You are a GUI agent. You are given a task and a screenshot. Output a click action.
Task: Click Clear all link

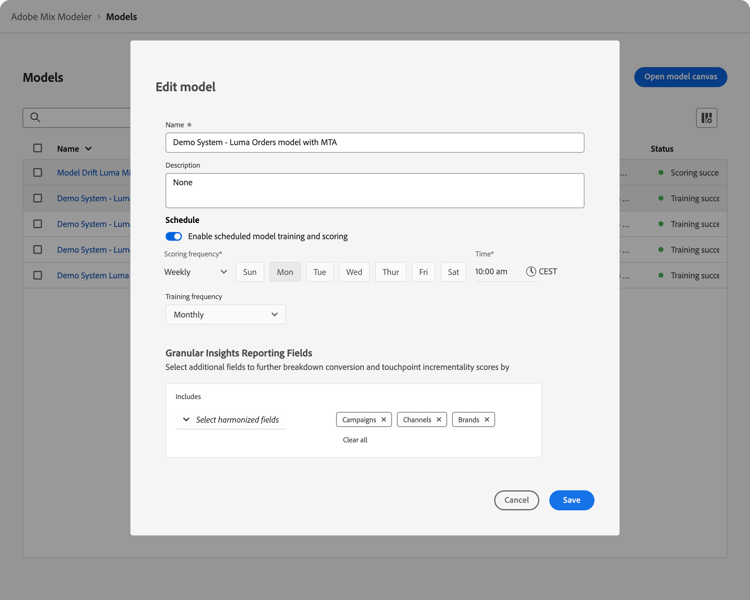point(355,440)
